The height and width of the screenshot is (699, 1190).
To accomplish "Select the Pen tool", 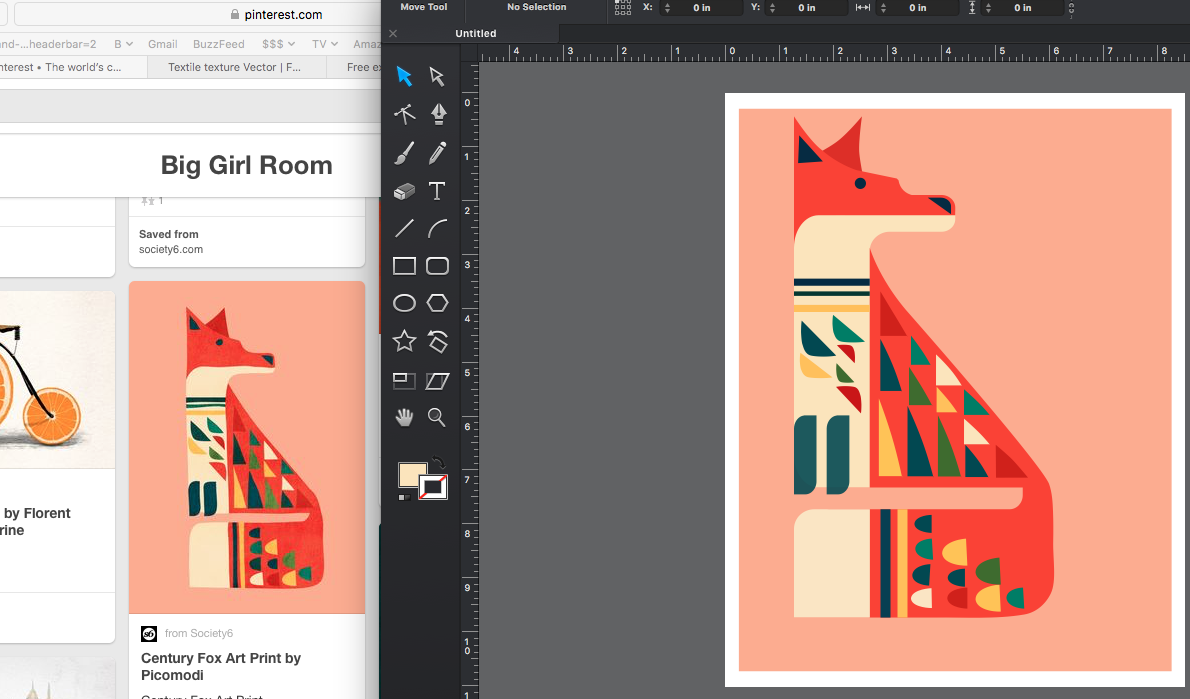I will 437,114.
